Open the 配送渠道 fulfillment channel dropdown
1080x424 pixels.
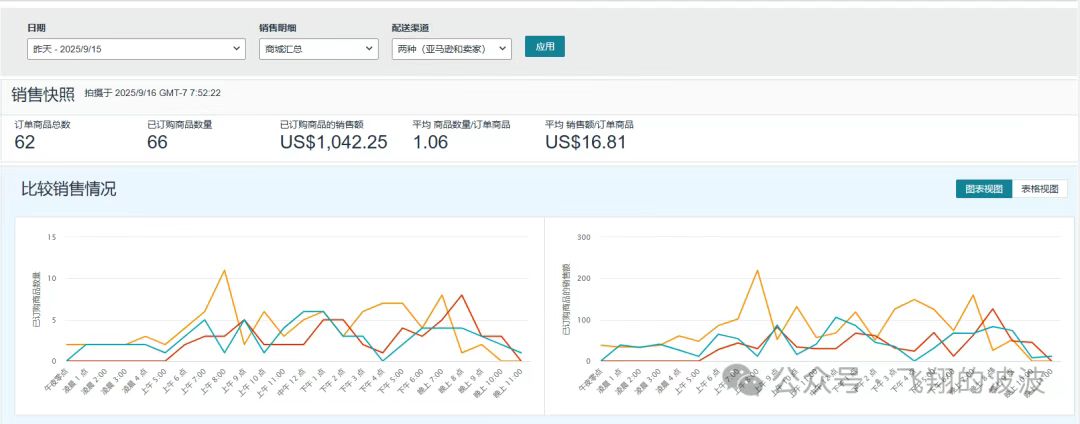click(x=451, y=48)
